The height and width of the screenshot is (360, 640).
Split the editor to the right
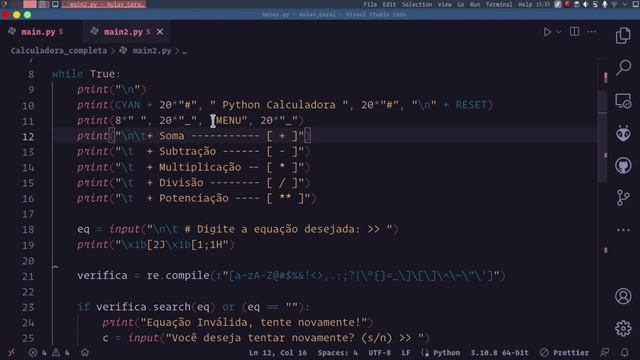tap(574, 31)
